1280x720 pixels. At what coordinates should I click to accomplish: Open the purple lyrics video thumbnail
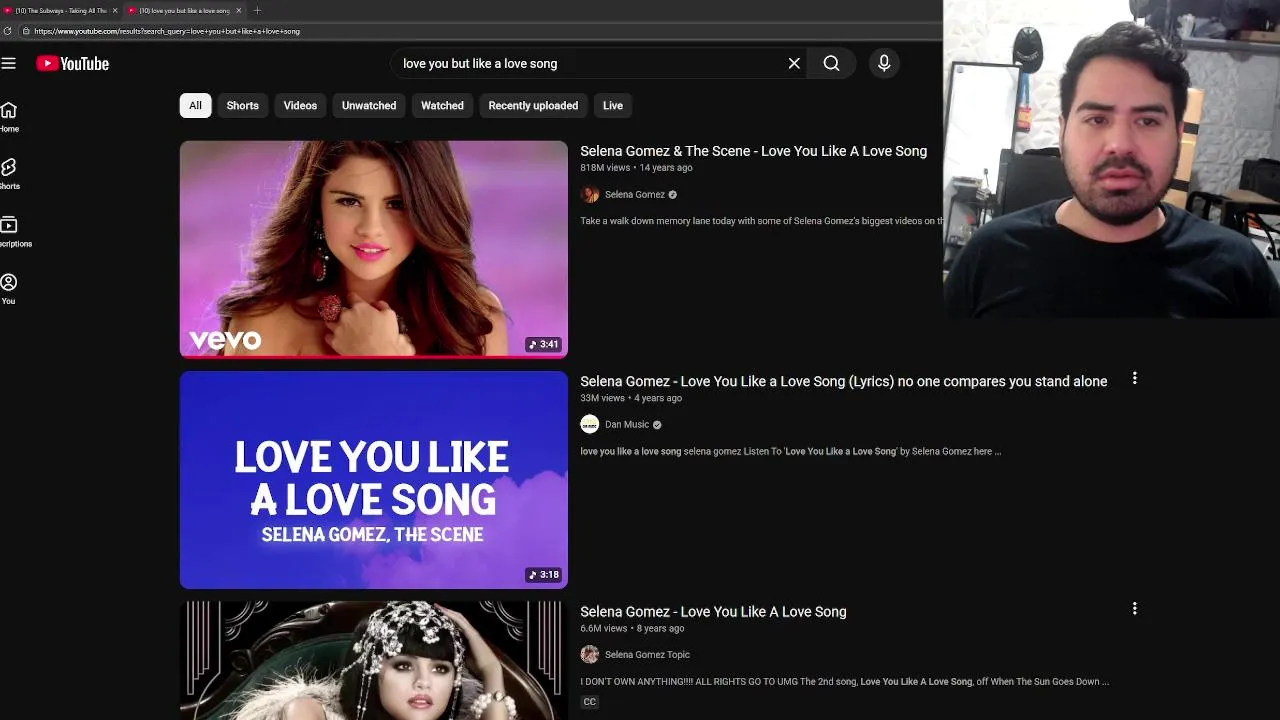point(374,479)
